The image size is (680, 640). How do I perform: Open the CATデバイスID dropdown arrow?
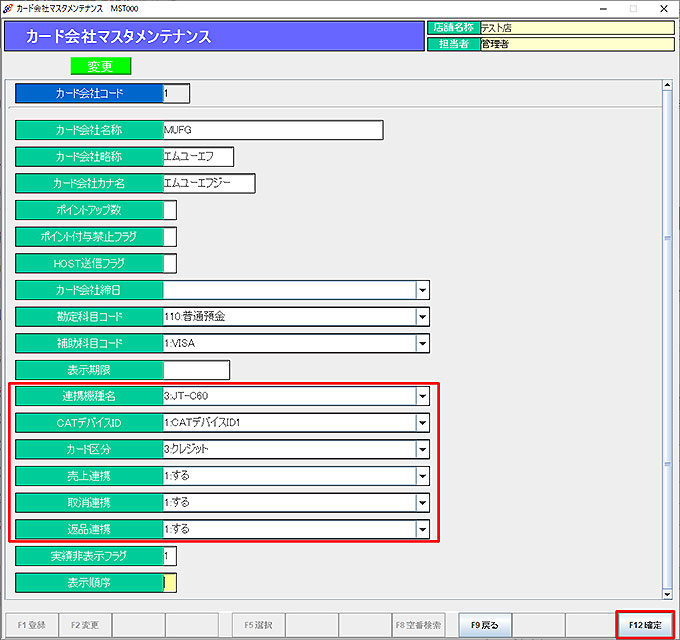click(422, 423)
